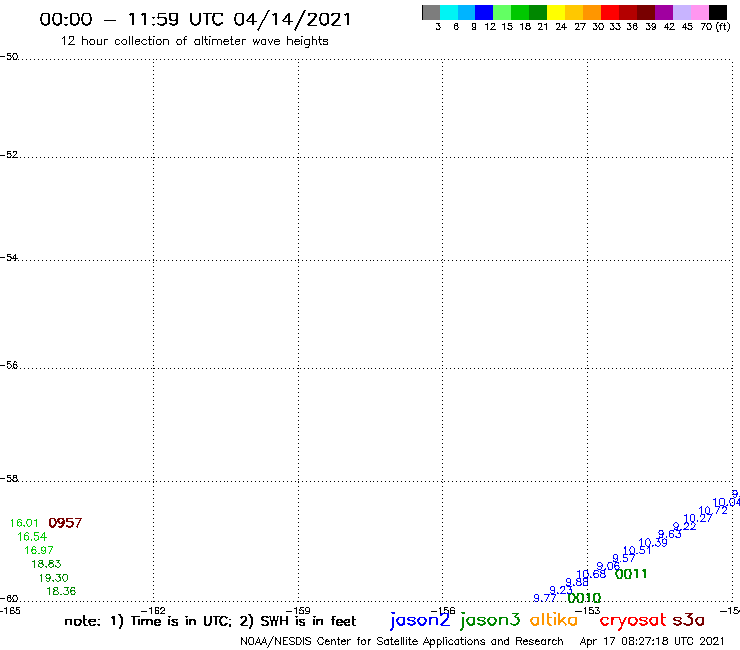740x650 pixels.
Task: Click the -153 longitude axis label
Action: (588, 611)
